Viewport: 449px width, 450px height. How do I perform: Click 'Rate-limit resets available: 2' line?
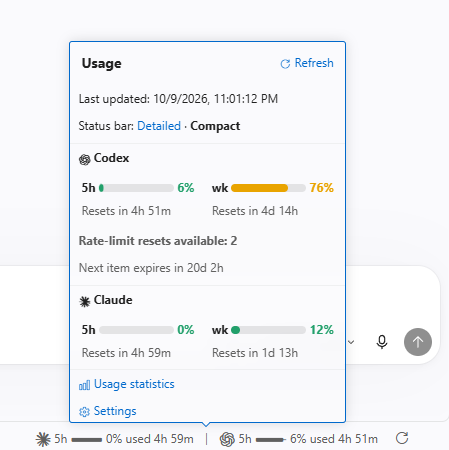[158, 241]
